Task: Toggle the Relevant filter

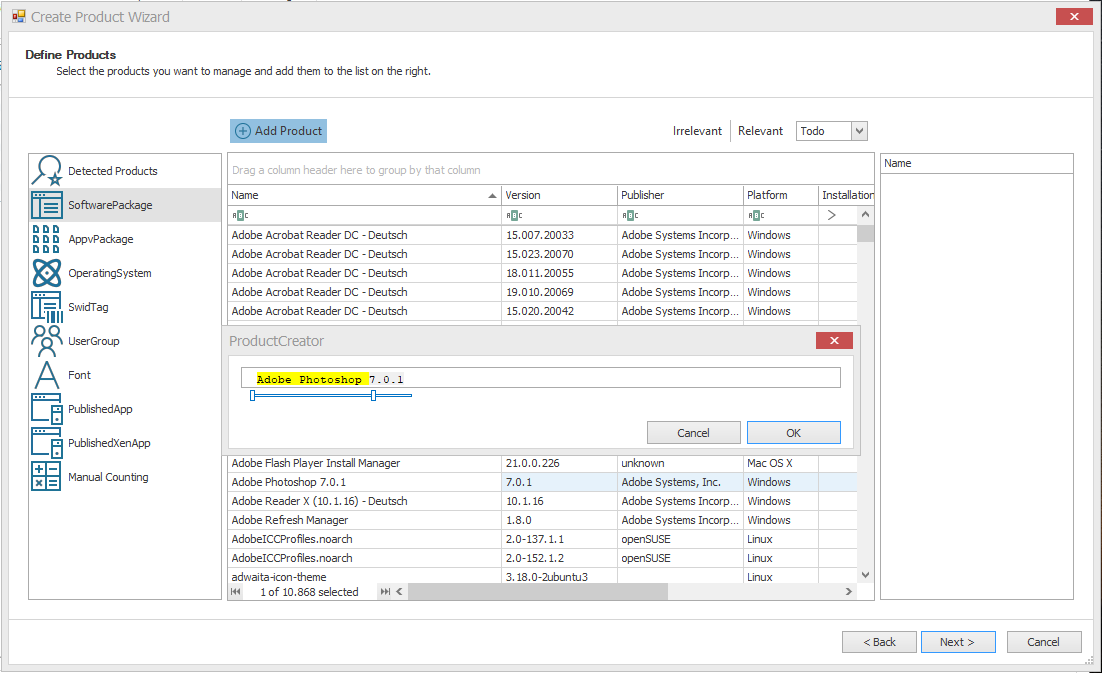Action: click(x=760, y=131)
